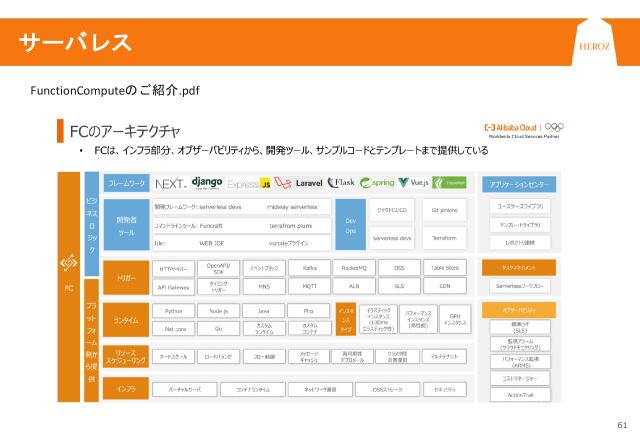The image size is (640, 443).
Task: Click the Vue.js logo
Action: 413,183
